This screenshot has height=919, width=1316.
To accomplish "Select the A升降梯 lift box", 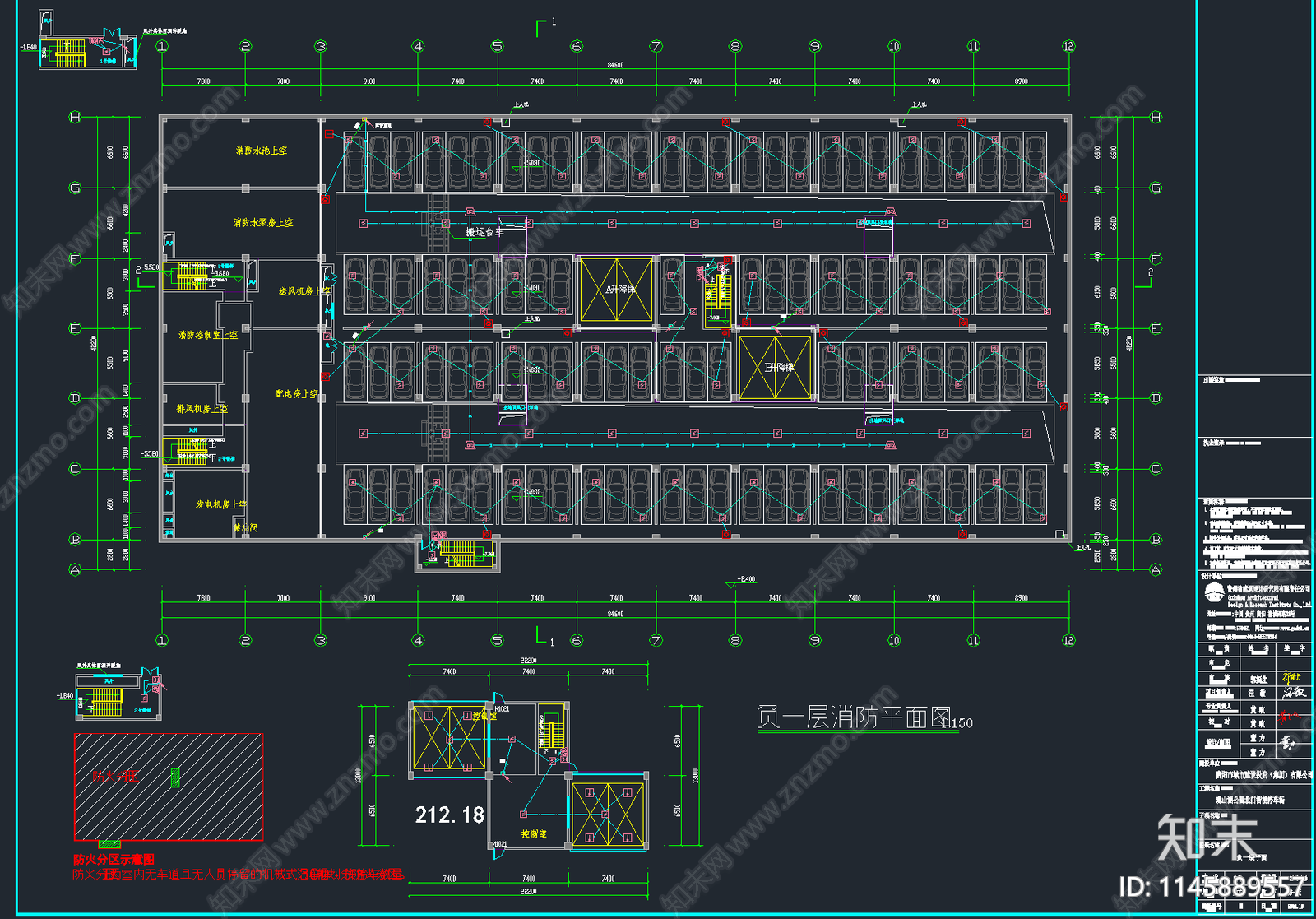I will tap(617, 290).
